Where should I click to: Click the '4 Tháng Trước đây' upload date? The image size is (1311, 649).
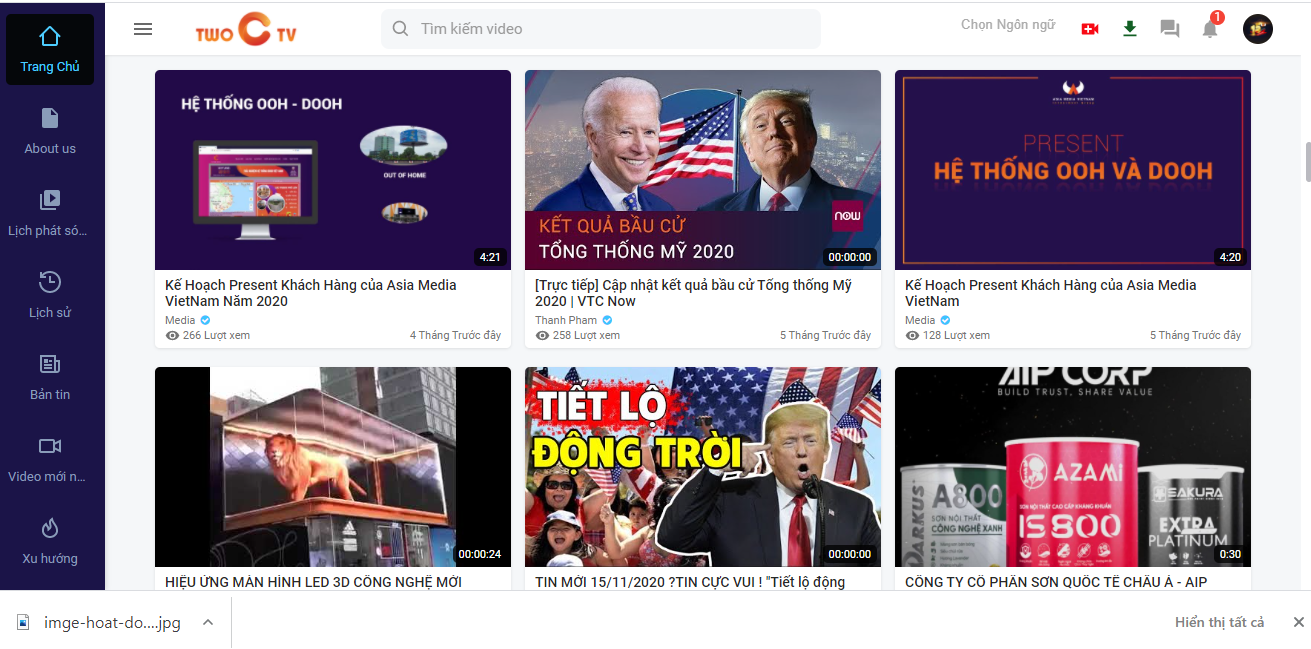[455, 336]
